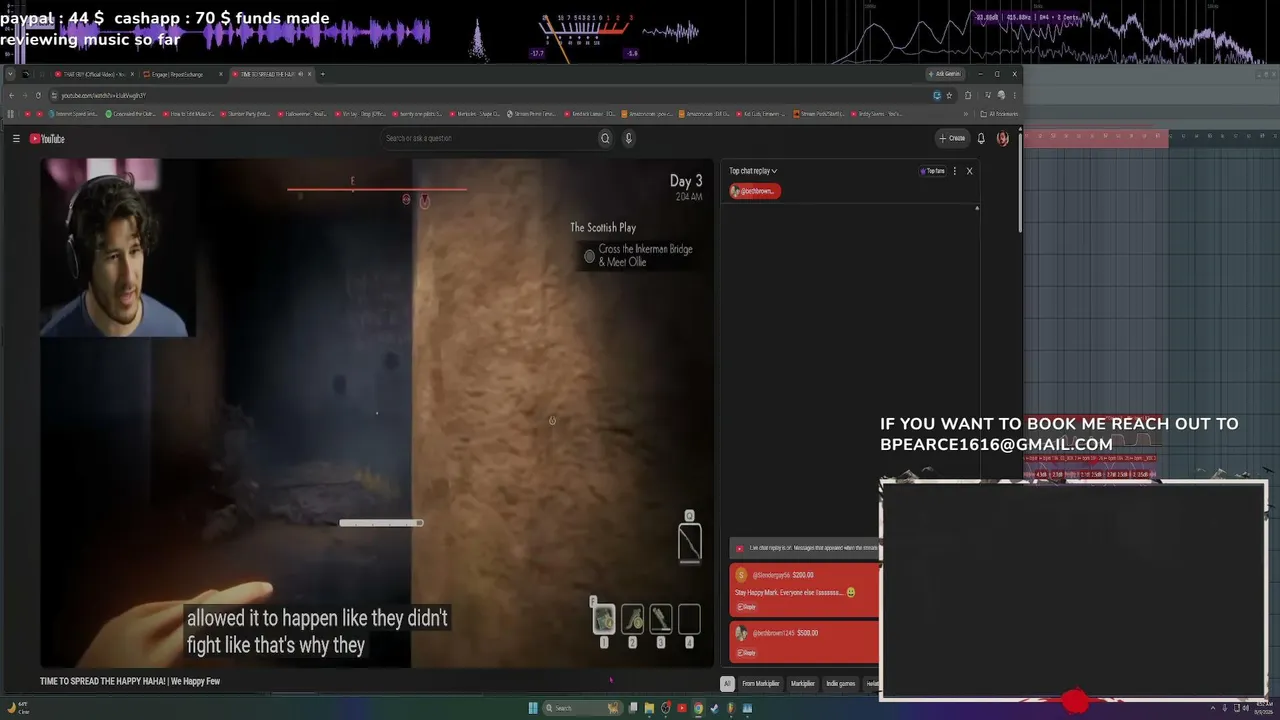Open the Internet Speed Test bookmark
The image size is (1280, 720).
click(x=75, y=114)
